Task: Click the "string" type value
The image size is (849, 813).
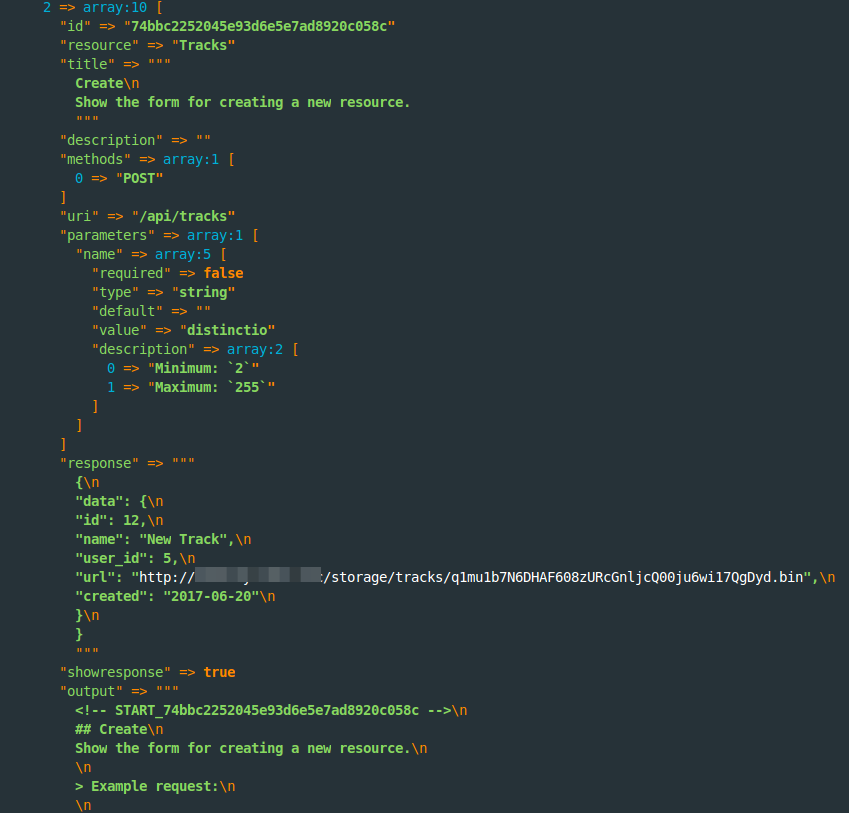Action: [x=203, y=292]
